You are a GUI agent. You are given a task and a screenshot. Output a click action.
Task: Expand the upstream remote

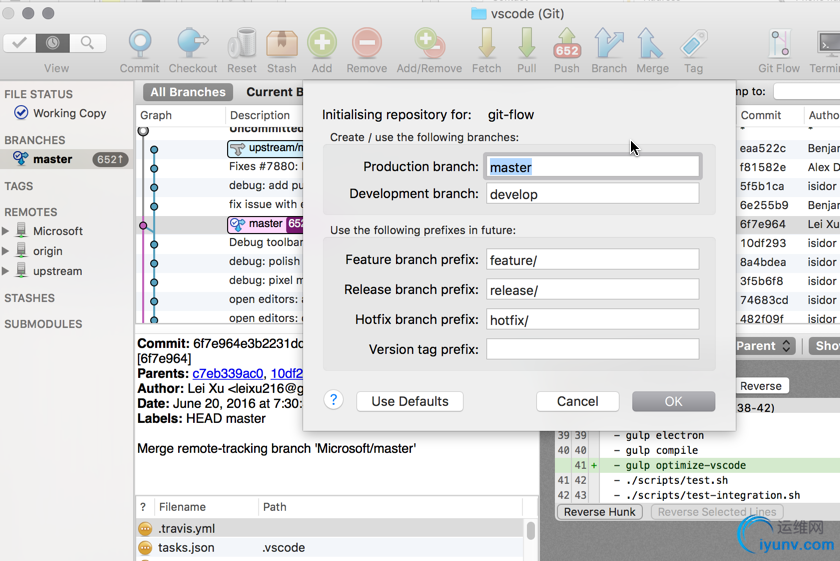5,271
